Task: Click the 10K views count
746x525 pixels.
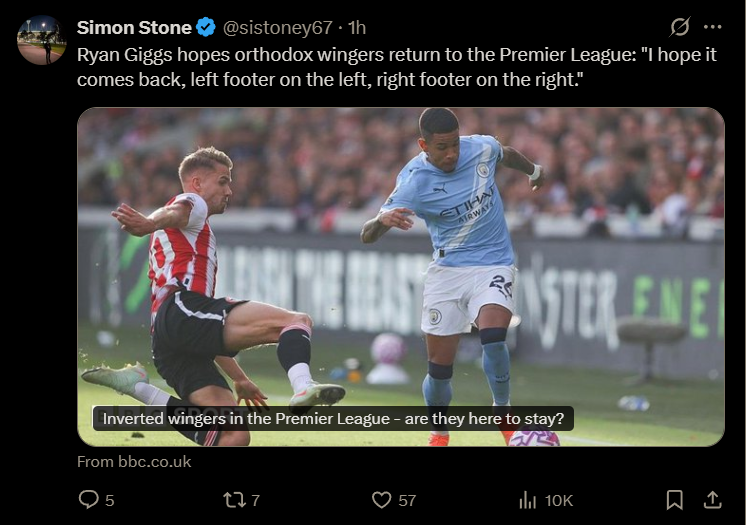Action: coord(558,500)
